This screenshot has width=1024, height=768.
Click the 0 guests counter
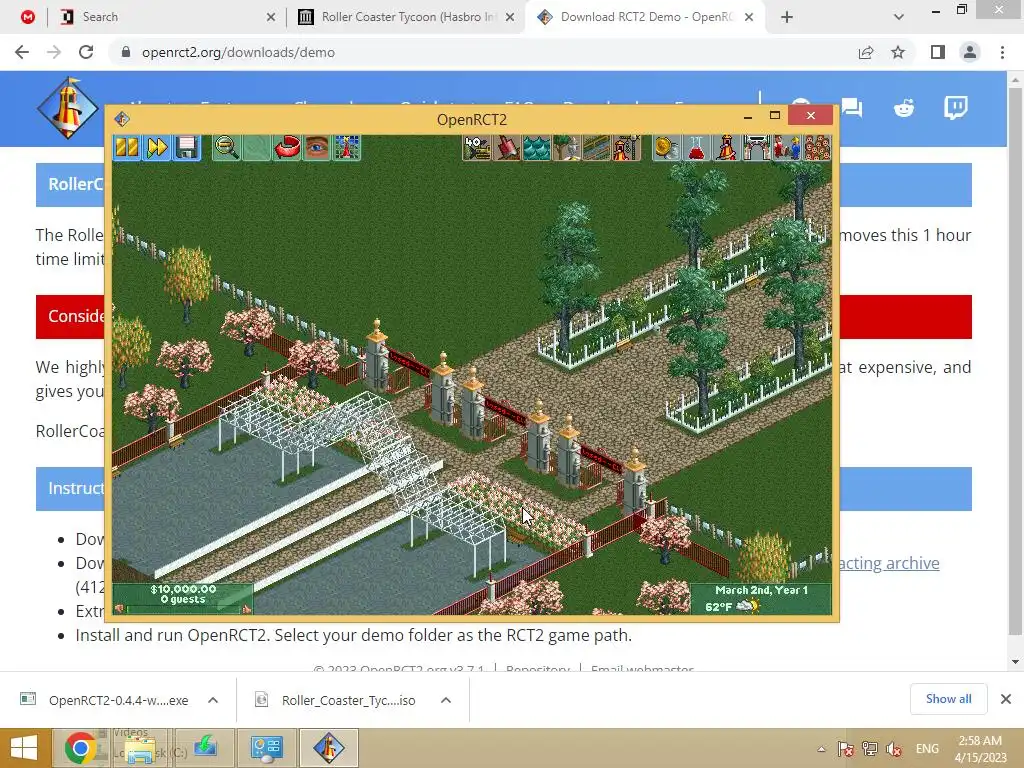pyautogui.click(x=183, y=600)
